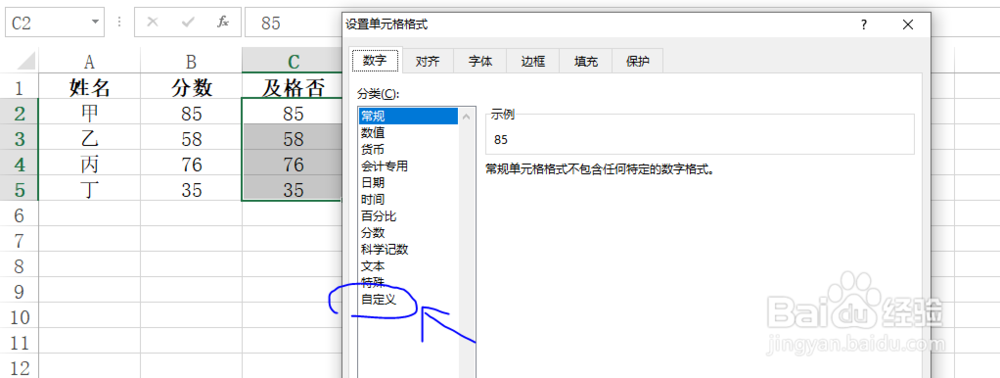1000x378 pixels.
Task: Select column C header
Action: click(x=292, y=61)
